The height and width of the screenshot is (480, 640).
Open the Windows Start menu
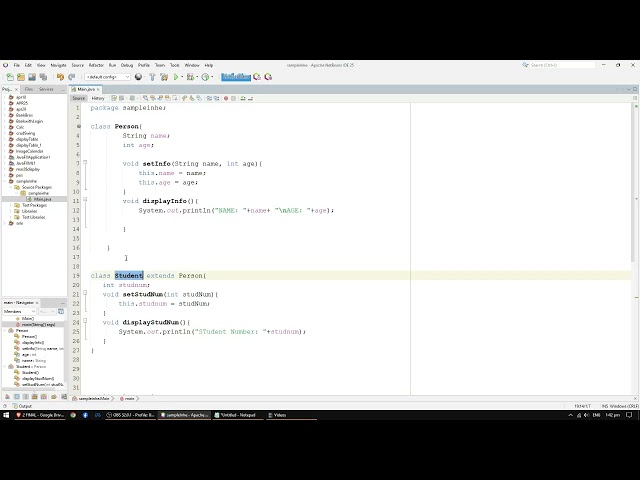[x=6, y=415]
